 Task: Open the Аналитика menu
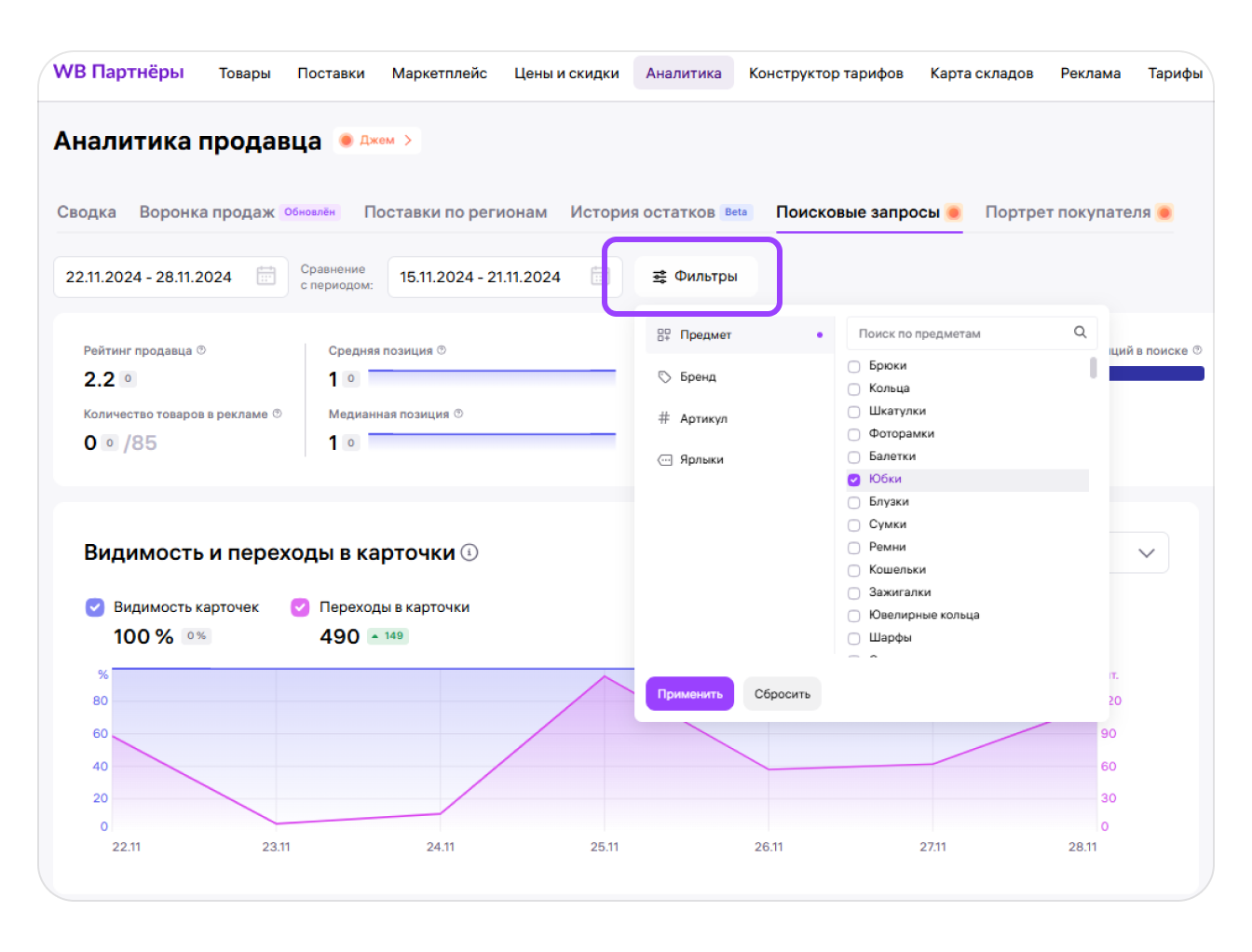[684, 73]
